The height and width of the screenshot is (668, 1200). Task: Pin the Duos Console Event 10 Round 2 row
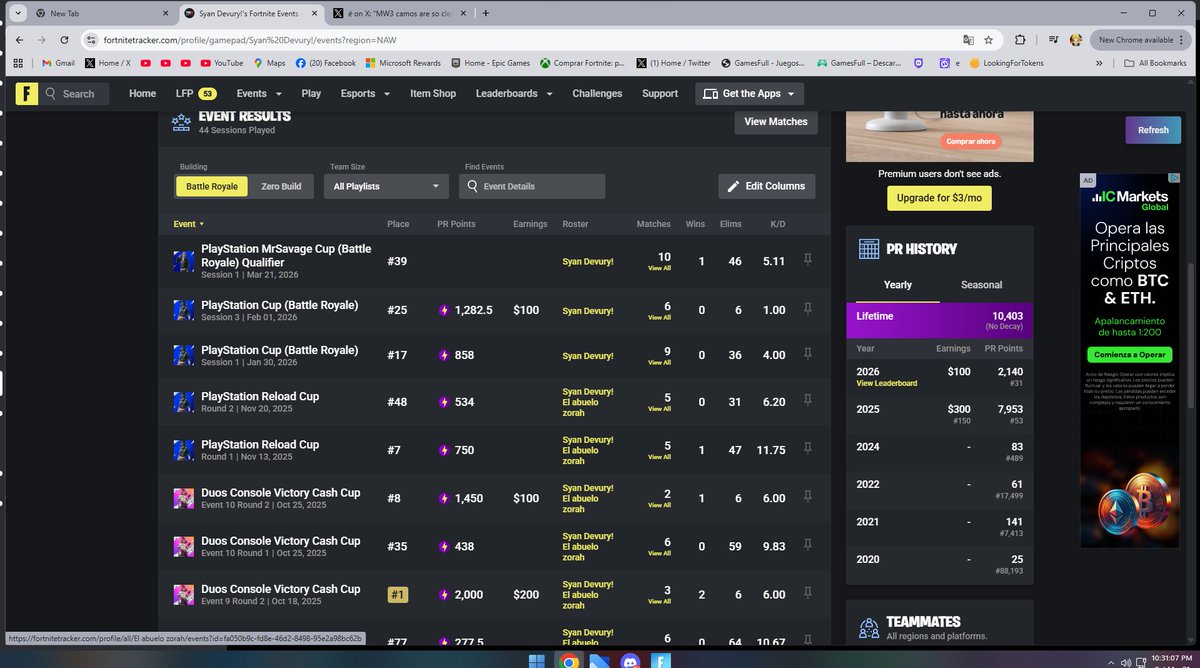808,498
